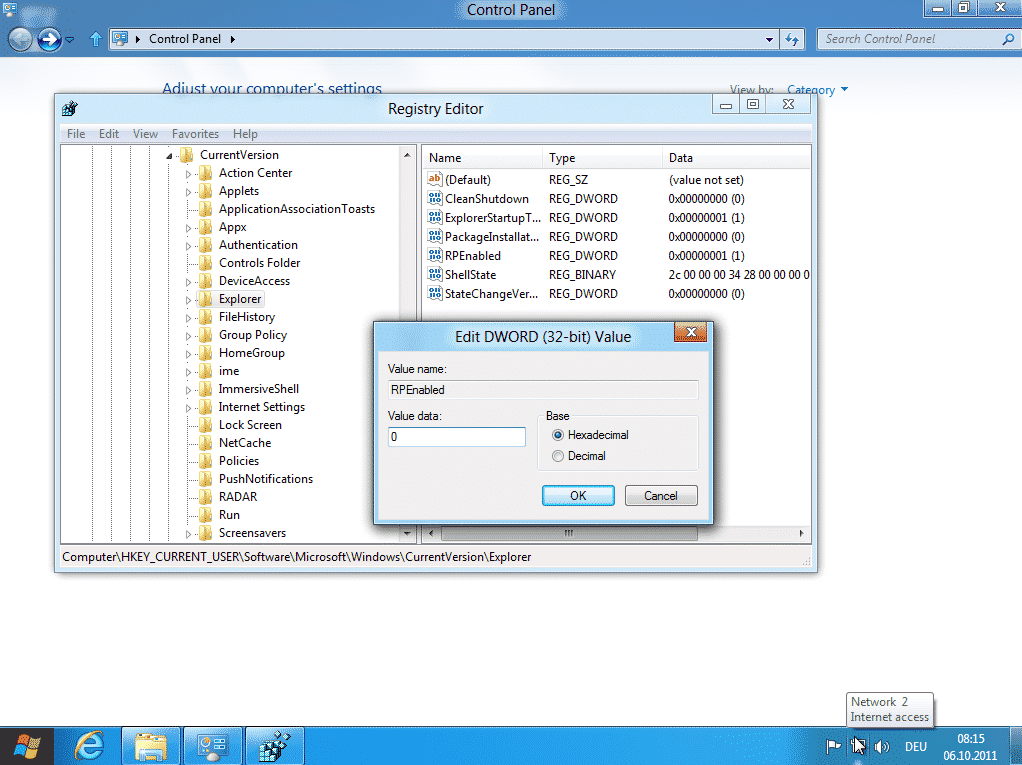Click the Controls Folder key icon
Screen dimensions: 1022x765
[x=205, y=263]
